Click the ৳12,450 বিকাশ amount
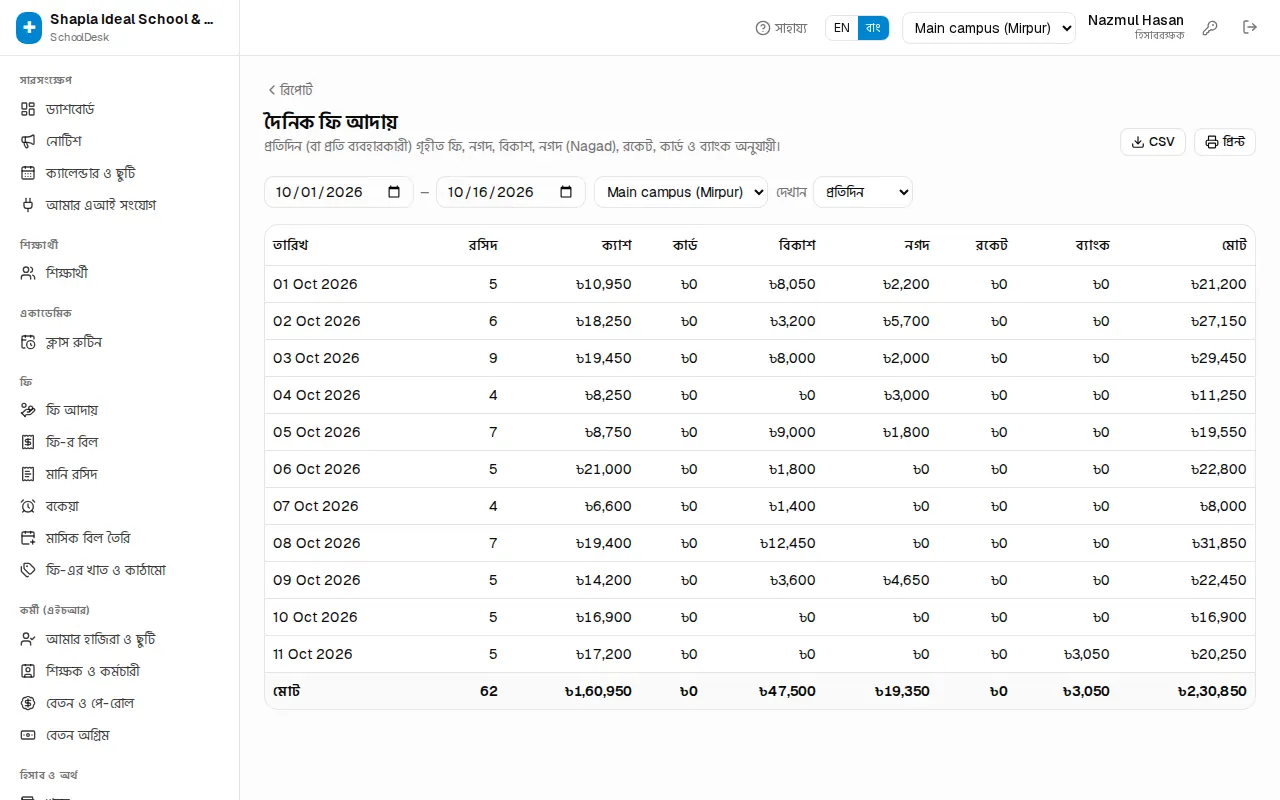Viewport: 1280px width, 800px height. [787, 543]
